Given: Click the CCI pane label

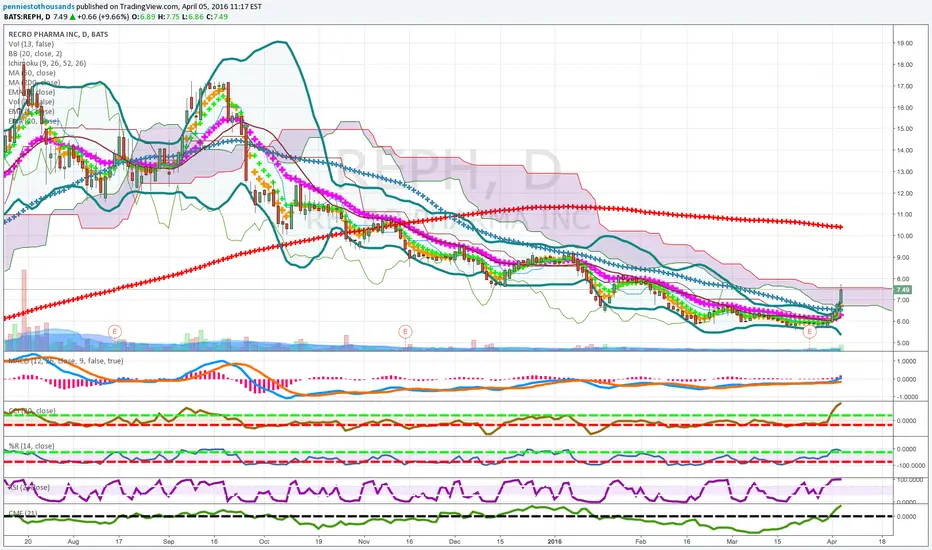Looking at the screenshot, I should pos(32,411).
